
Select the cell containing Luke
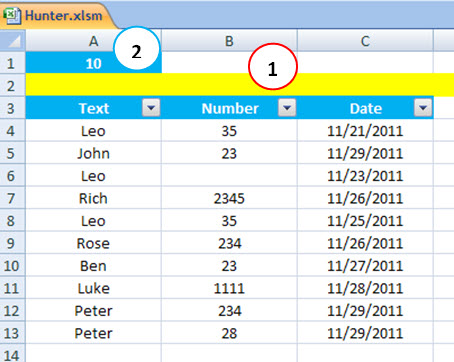[x=94, y=288]
